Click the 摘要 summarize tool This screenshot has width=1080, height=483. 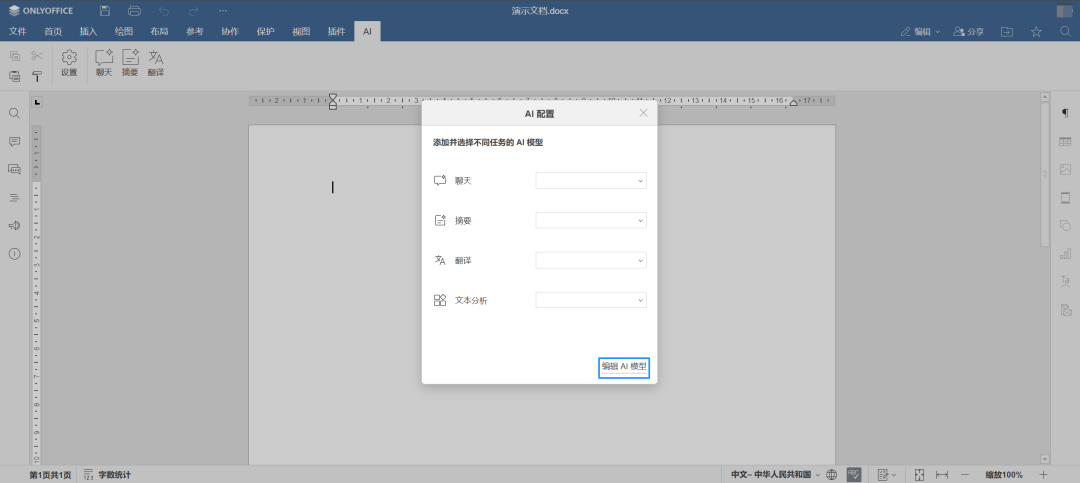(130, 63)
